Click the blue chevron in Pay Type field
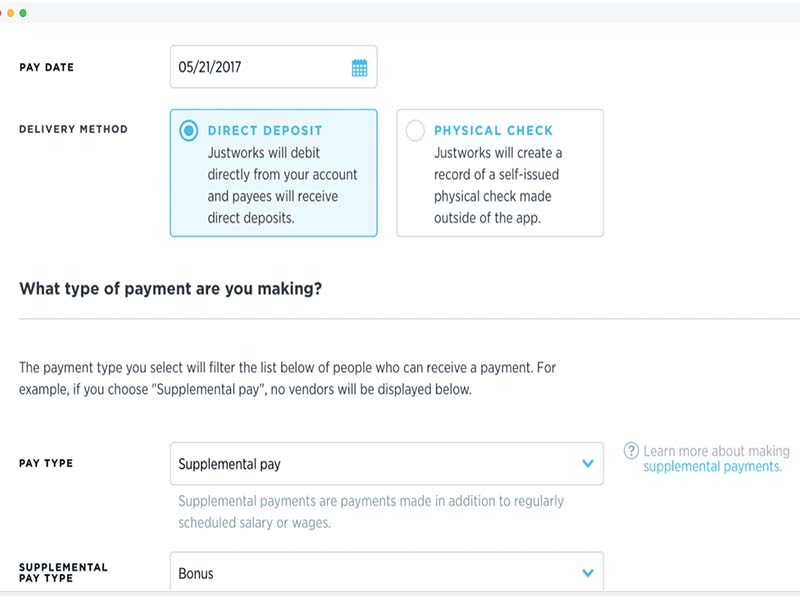The image size is (800, 600). click(588, 464)
